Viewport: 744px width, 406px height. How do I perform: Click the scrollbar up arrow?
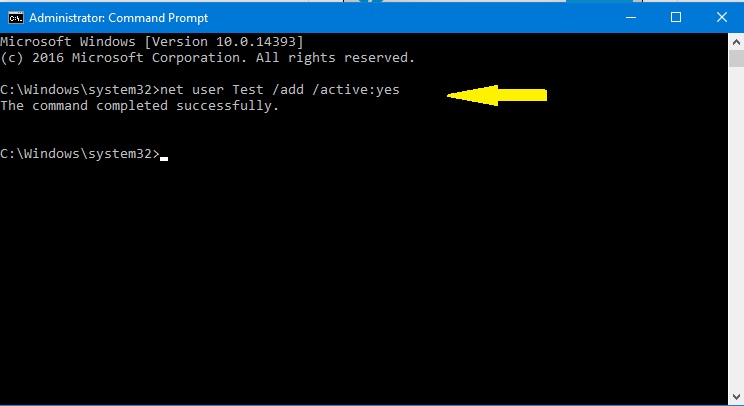pyautogui.click(x=734, y=41)
